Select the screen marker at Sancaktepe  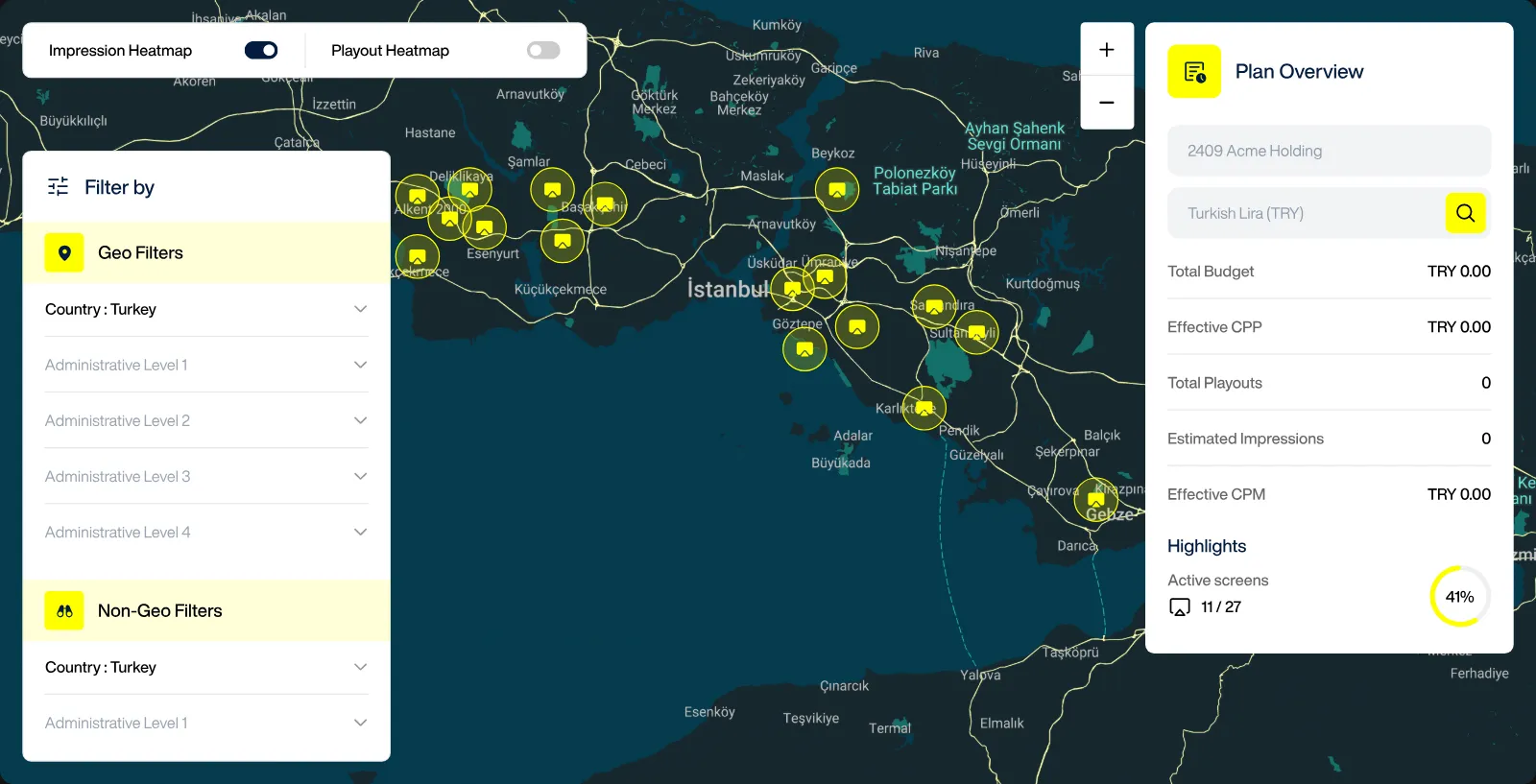click(x=934, y=307)
